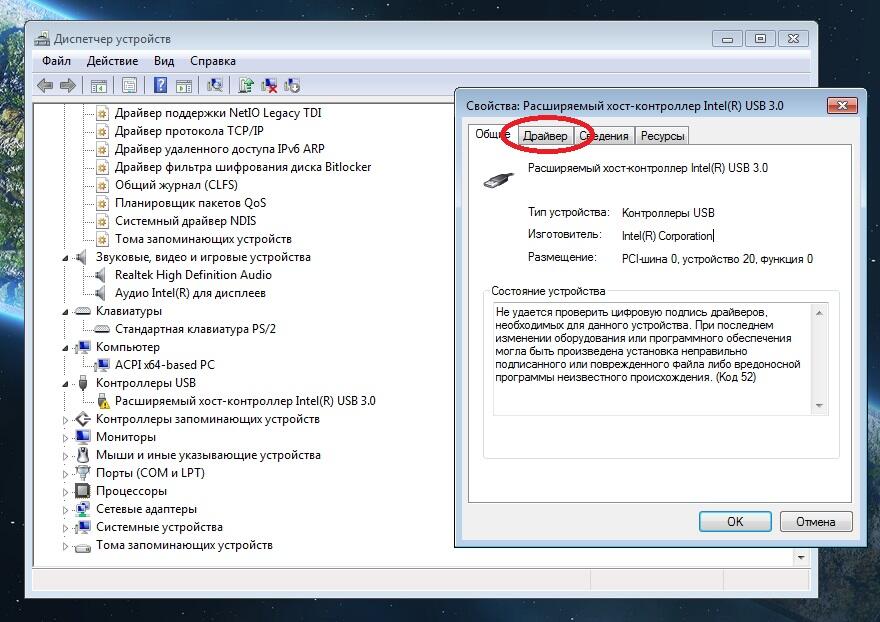Expand the Сетевые адаптеры node
880x622 pixels.
click(x=65, y=509)
